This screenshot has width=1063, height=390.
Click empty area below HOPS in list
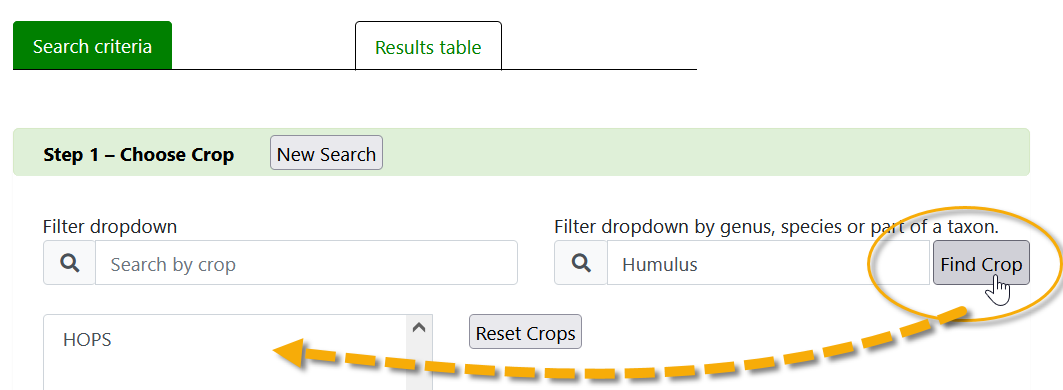[x=224, y=373]
